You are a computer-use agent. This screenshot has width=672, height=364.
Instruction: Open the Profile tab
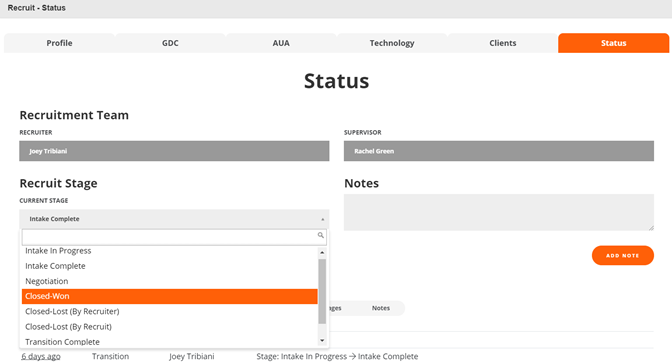(x=60, y=43)
